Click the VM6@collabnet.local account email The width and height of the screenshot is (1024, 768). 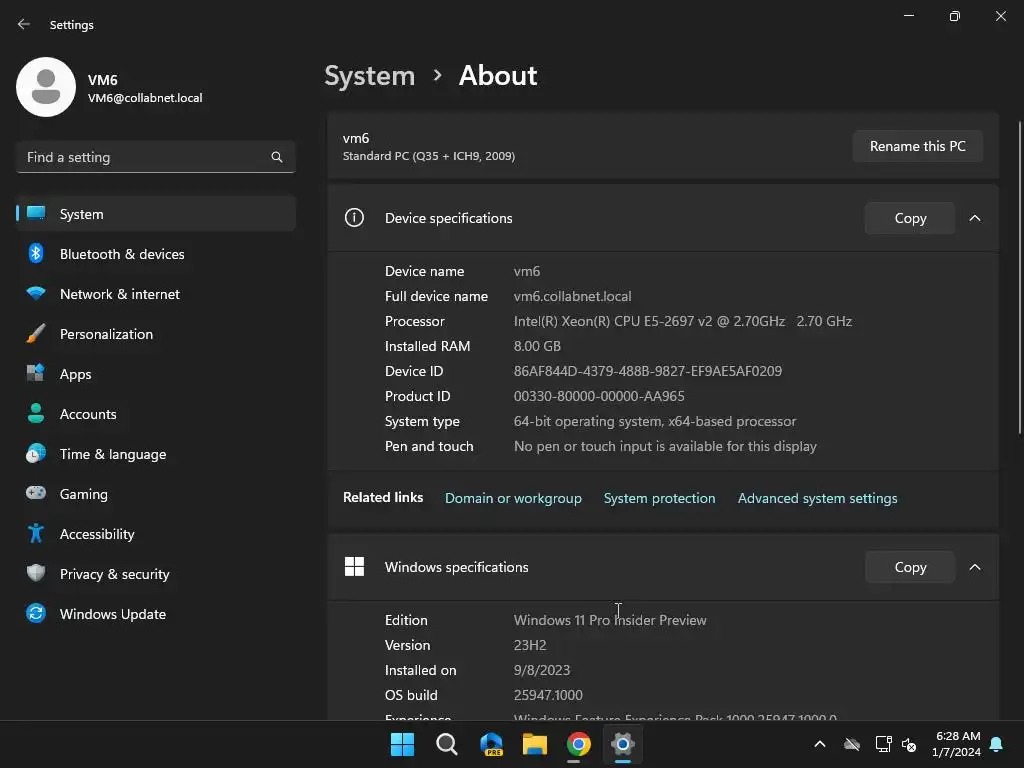click(x=145, y=98)
